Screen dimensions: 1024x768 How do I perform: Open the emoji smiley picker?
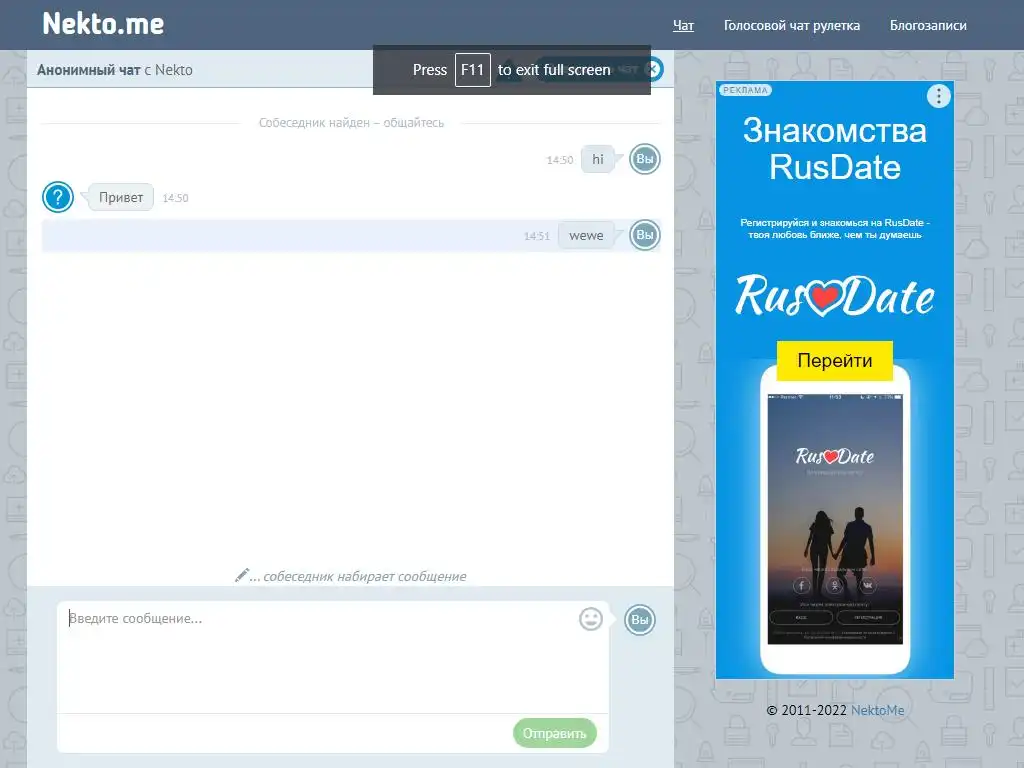coord(591,618)
